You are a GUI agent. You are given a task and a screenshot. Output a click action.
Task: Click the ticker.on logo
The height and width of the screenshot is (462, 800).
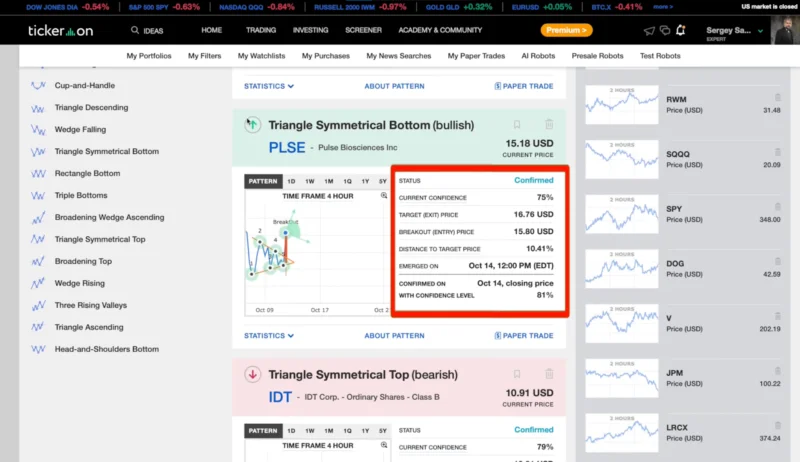(58, 30)
